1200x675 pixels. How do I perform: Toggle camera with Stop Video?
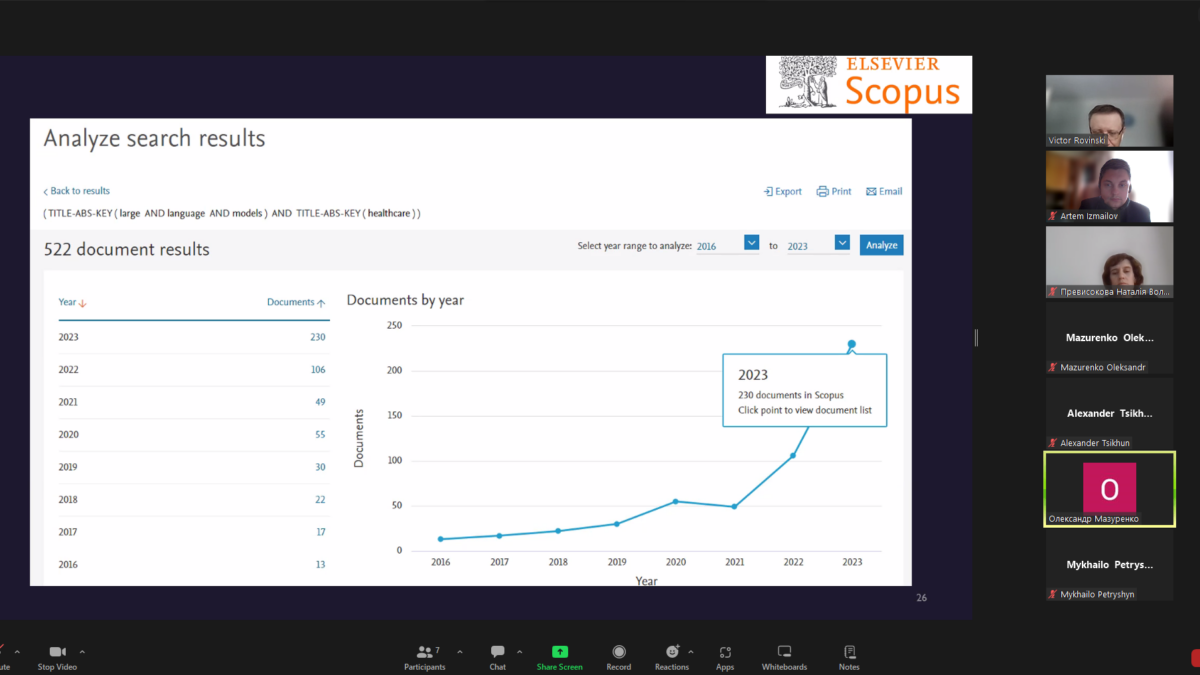click(x=57, y=652)
